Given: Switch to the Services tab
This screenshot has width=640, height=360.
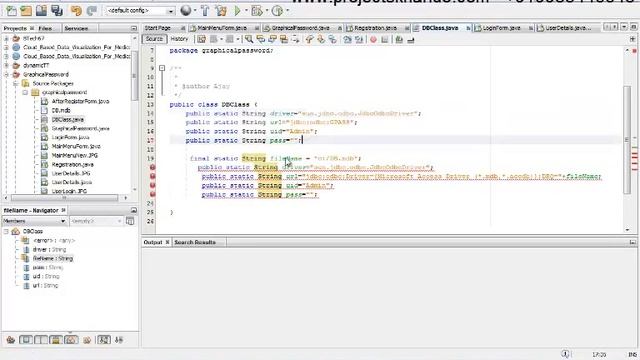Looking at the screenshot, I should 76,28.
